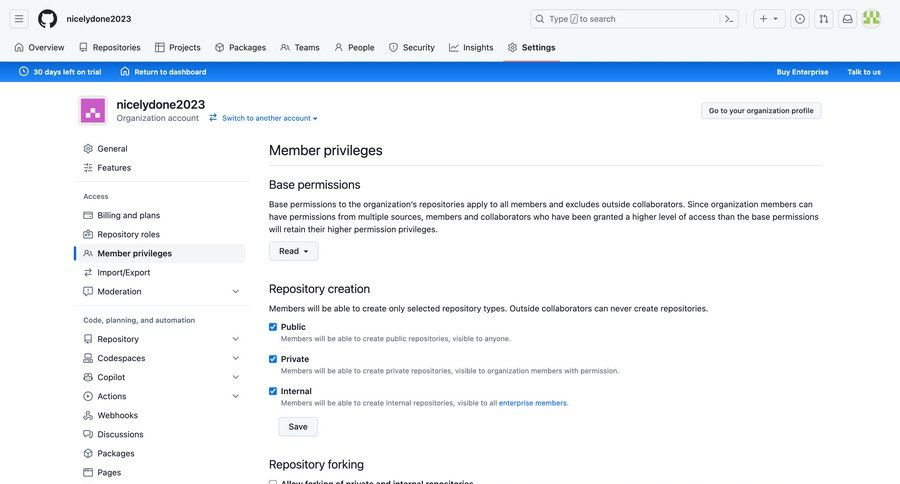Open the Insights tab

coord(471,48)
